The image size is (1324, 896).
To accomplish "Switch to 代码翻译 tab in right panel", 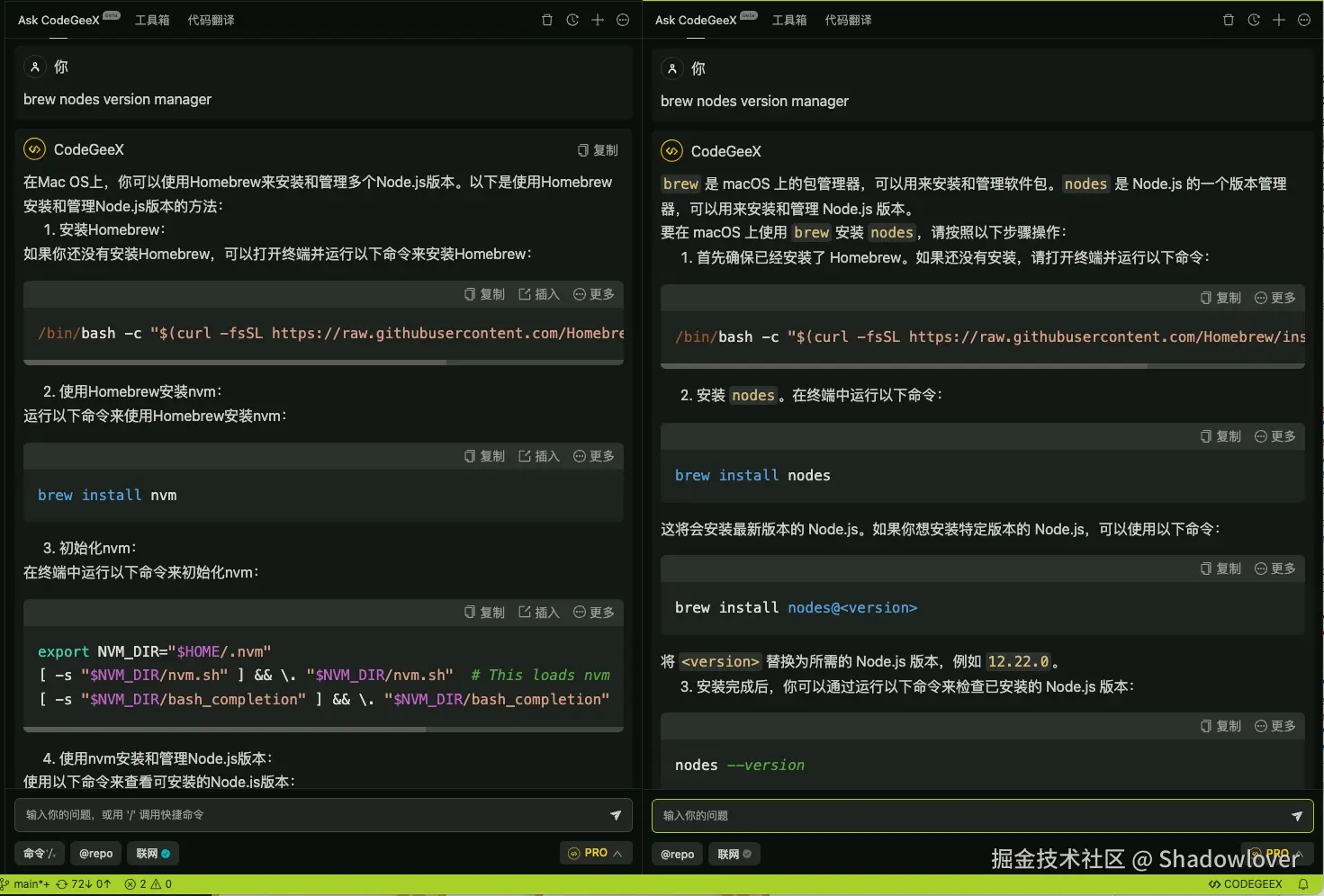I will point(849,20).
